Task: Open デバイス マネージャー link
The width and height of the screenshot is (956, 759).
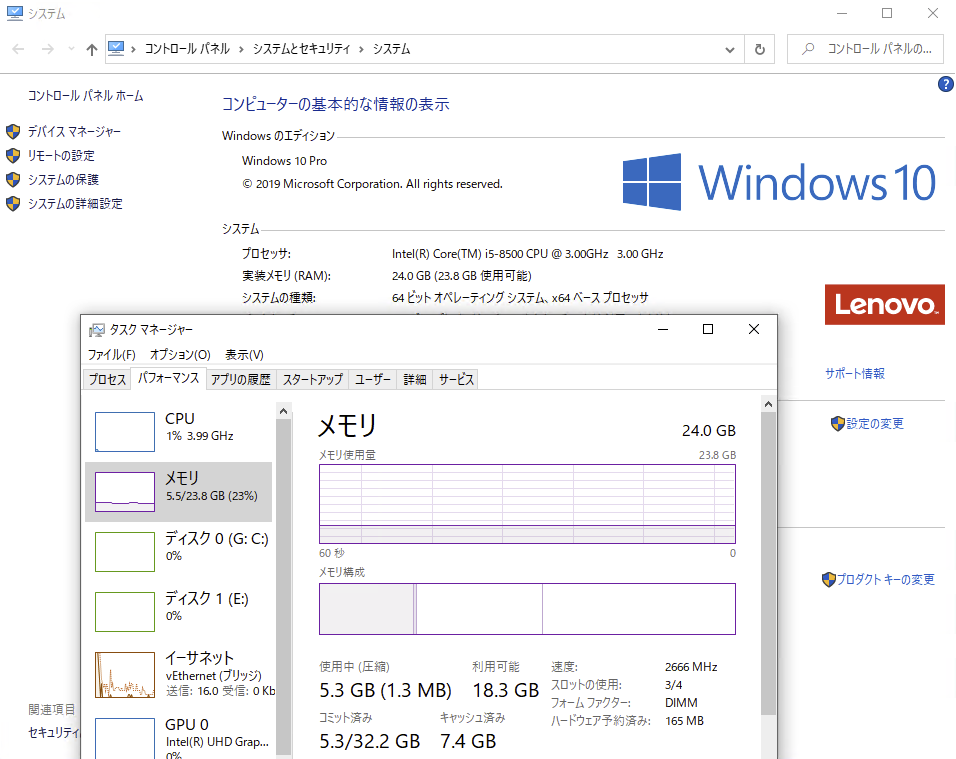Action: click(x=74, y=132)
